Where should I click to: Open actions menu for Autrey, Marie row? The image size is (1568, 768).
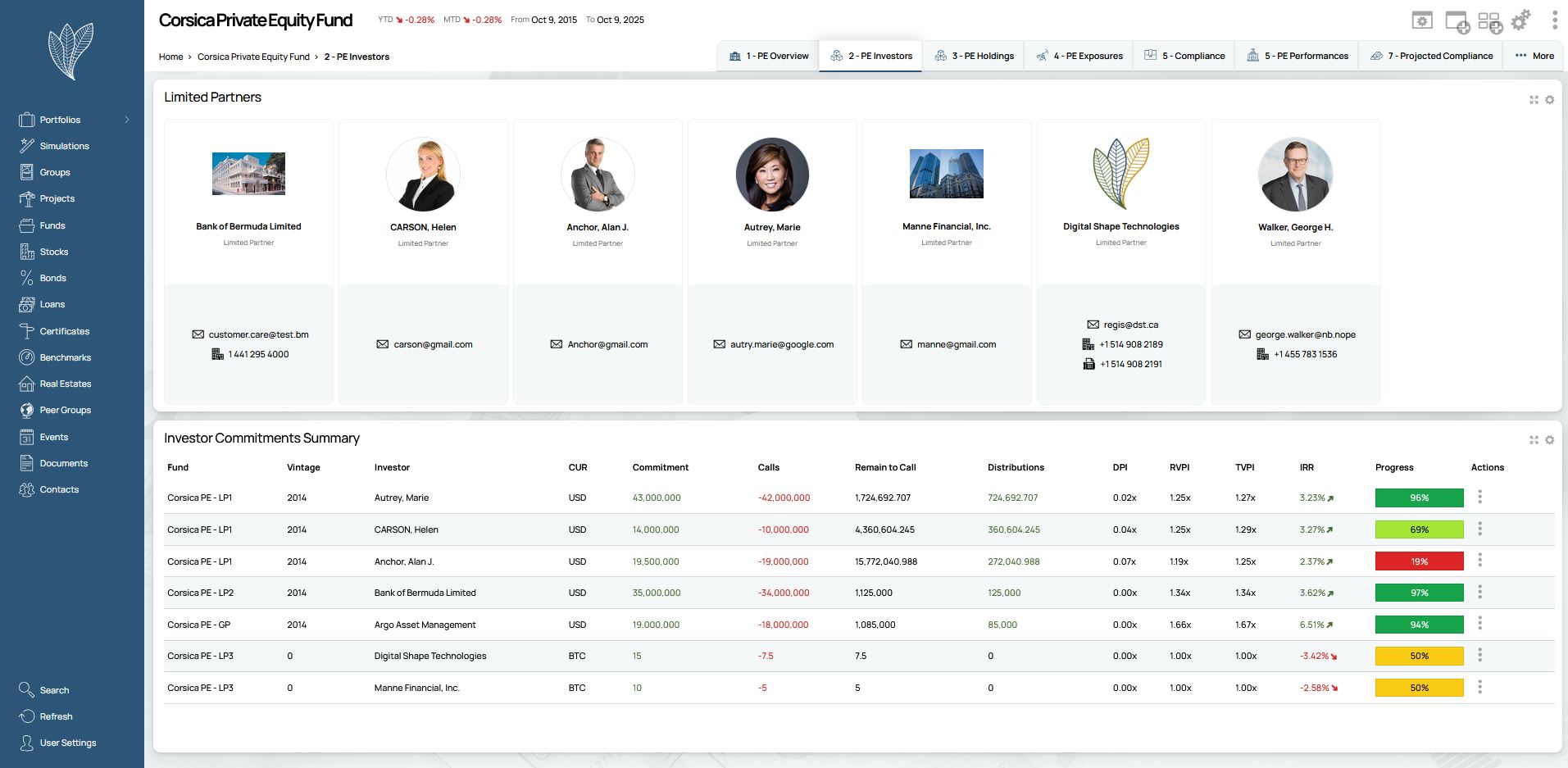tap(1479, 497)
